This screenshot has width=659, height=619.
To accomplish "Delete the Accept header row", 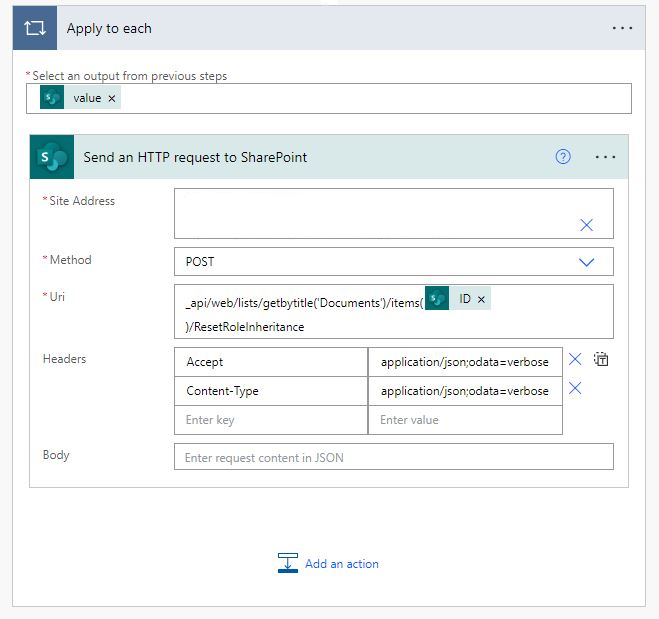I will pyautogui.click(x=575, y=359).
